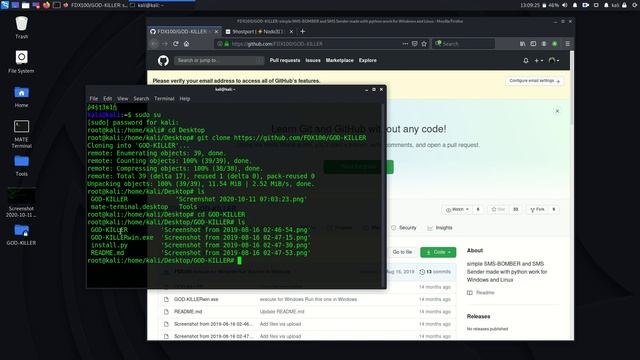Click the power icon in top panel
The image size is (640, 360).
pyautogui.click(x=635, y=5)
